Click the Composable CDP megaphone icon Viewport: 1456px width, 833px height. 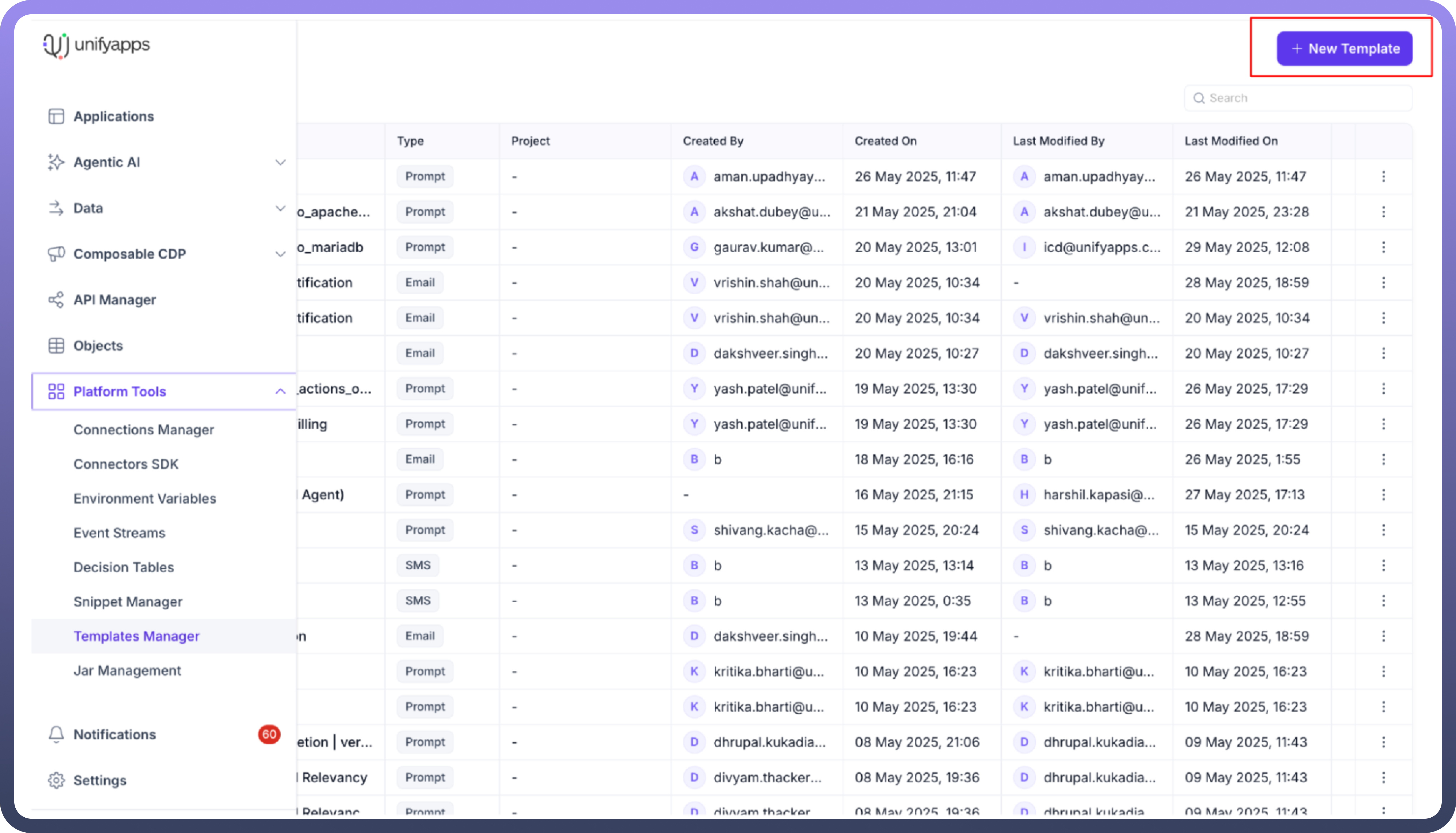(x=56, y=254)
